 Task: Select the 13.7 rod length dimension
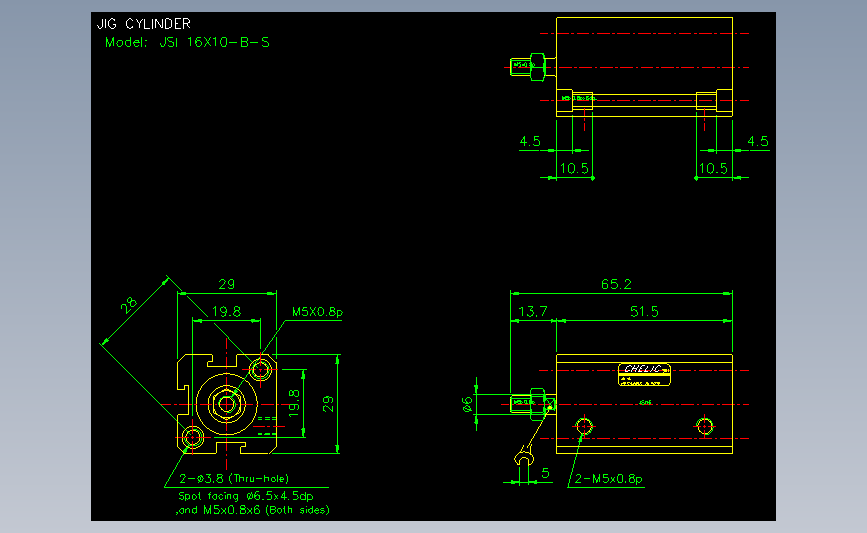(532, 311)
